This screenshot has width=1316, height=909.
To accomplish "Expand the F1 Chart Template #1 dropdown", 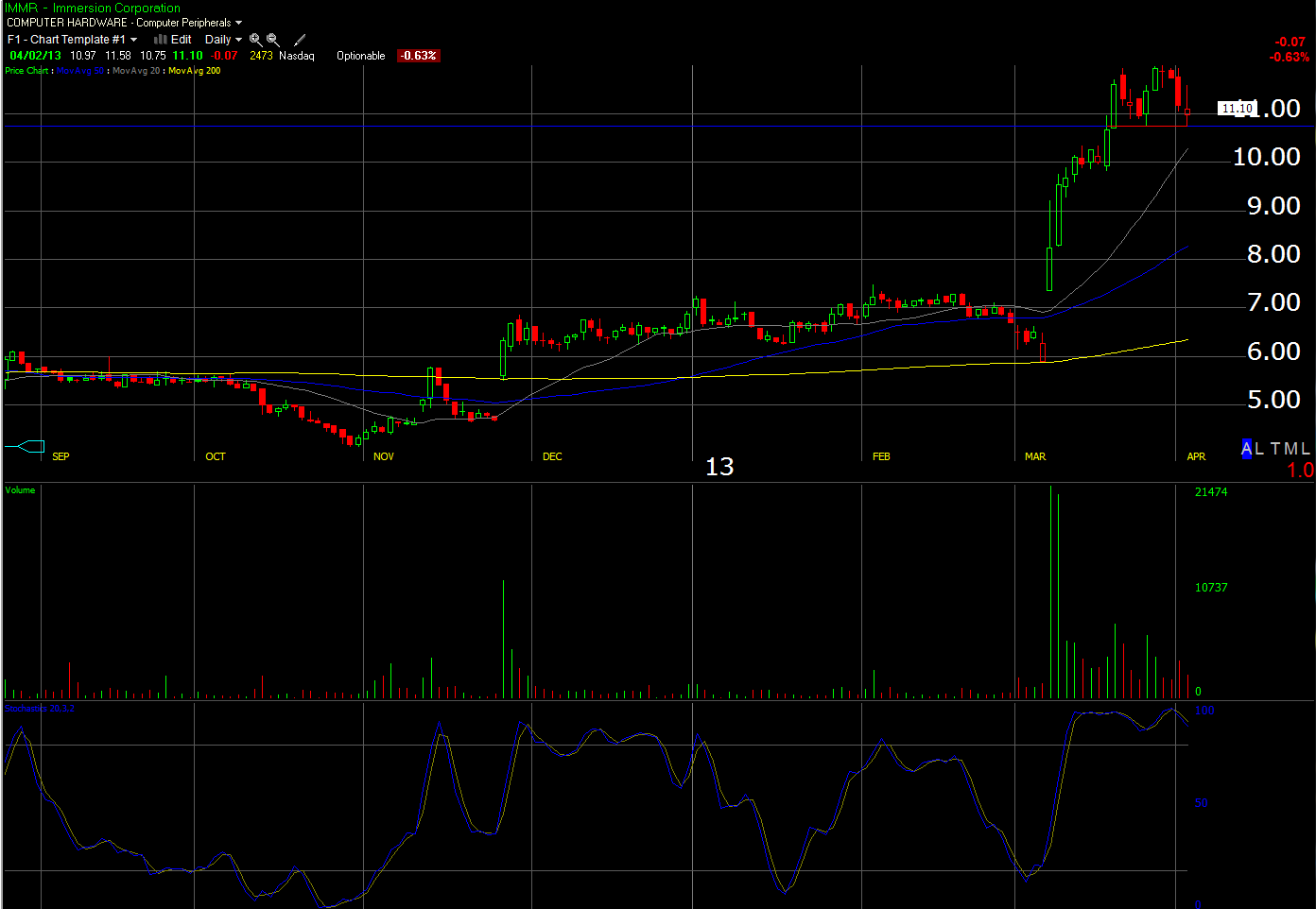I will [72, 40].
